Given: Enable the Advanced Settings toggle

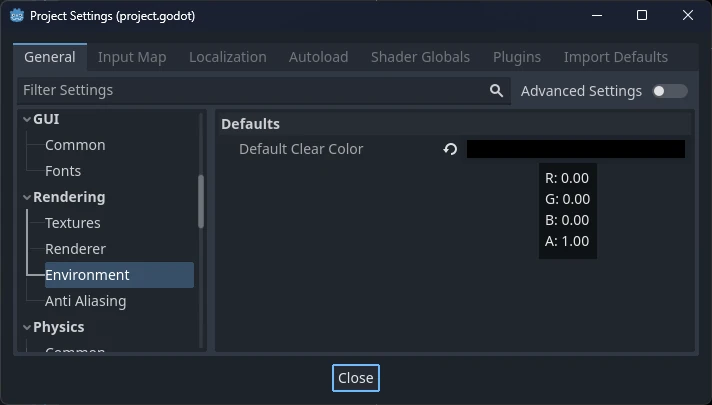Looking at the screenshot, I should 670,91.
